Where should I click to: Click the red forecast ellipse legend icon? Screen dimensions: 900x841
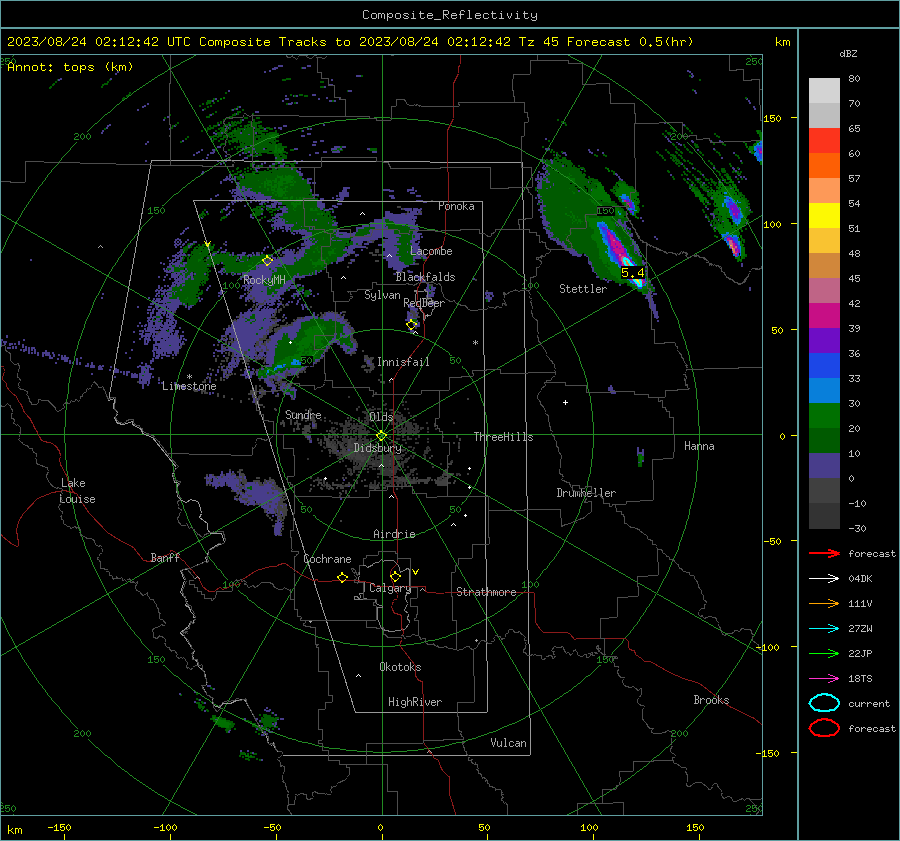click(824, 728)
